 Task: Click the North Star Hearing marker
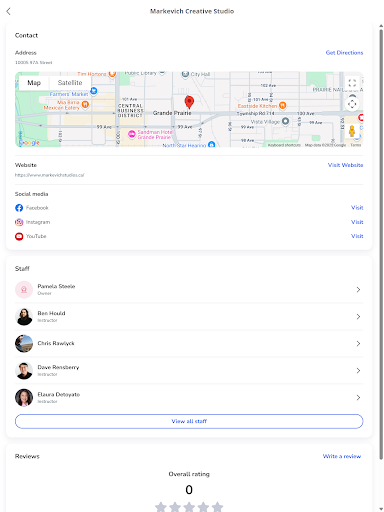pos(211,144)
